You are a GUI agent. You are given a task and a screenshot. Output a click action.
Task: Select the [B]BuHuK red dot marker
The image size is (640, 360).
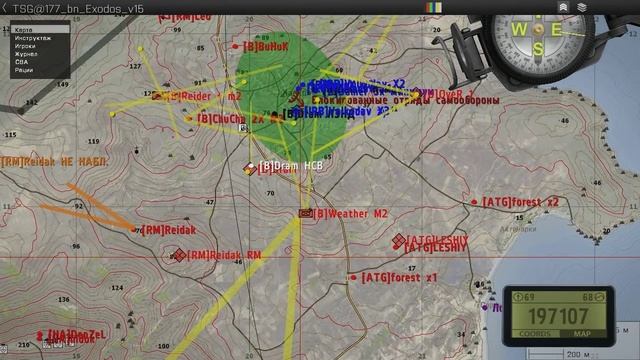pos(235,47)
